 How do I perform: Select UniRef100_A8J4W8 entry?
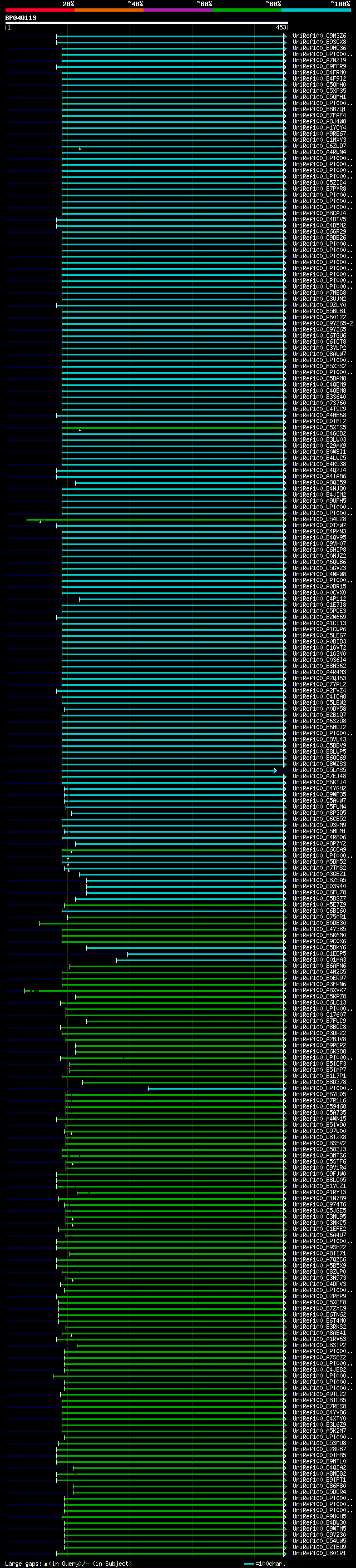tap(319, 122)
